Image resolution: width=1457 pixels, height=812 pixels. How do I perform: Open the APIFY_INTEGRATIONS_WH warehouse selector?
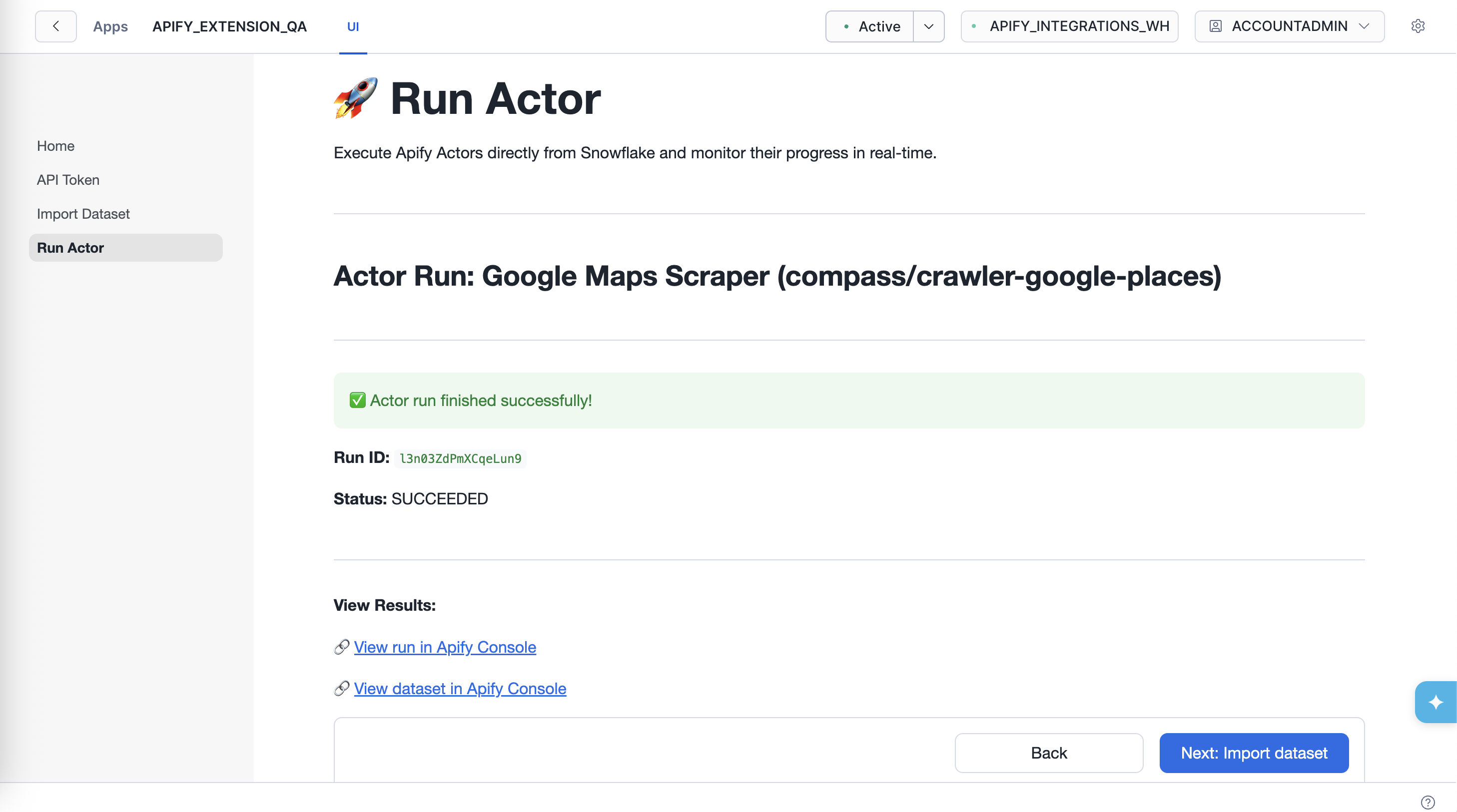pos(1068,26)
